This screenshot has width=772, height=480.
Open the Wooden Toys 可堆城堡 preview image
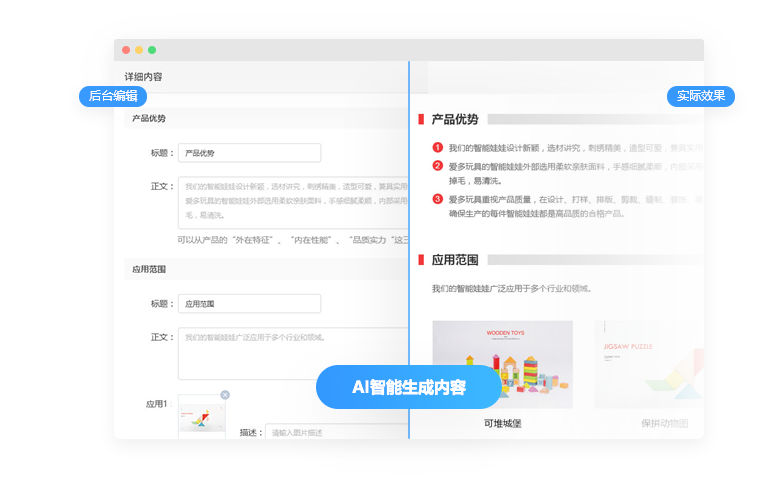pyautogui.click(x=502, y=364)
